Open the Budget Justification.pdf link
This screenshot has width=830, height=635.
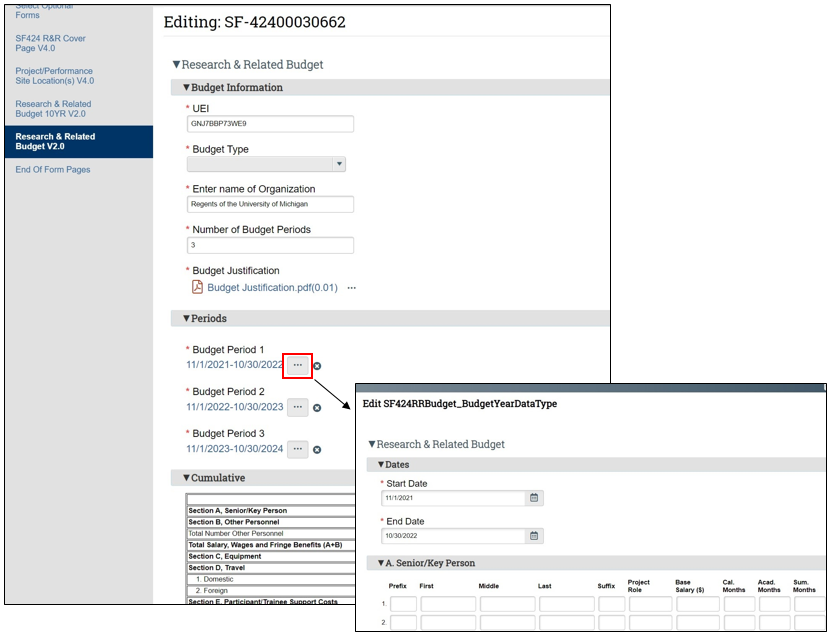[272, 287]
